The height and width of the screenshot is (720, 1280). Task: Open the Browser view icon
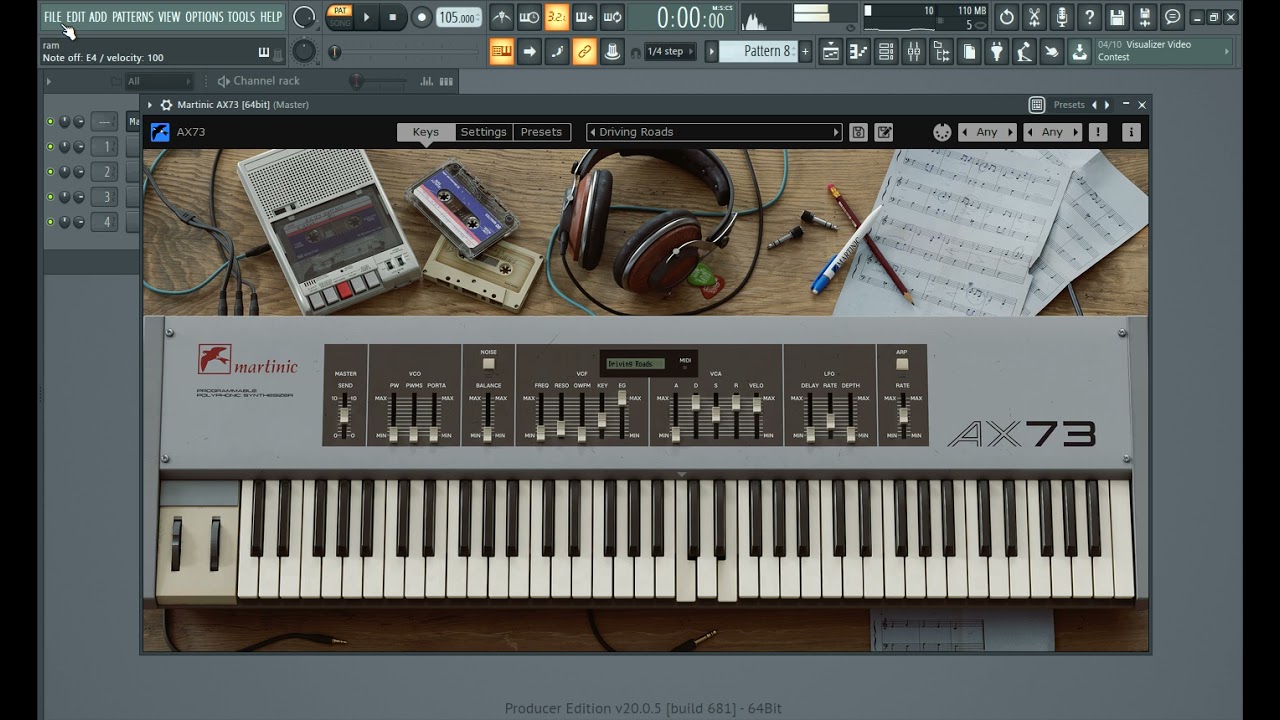click(x=941, y=52)
